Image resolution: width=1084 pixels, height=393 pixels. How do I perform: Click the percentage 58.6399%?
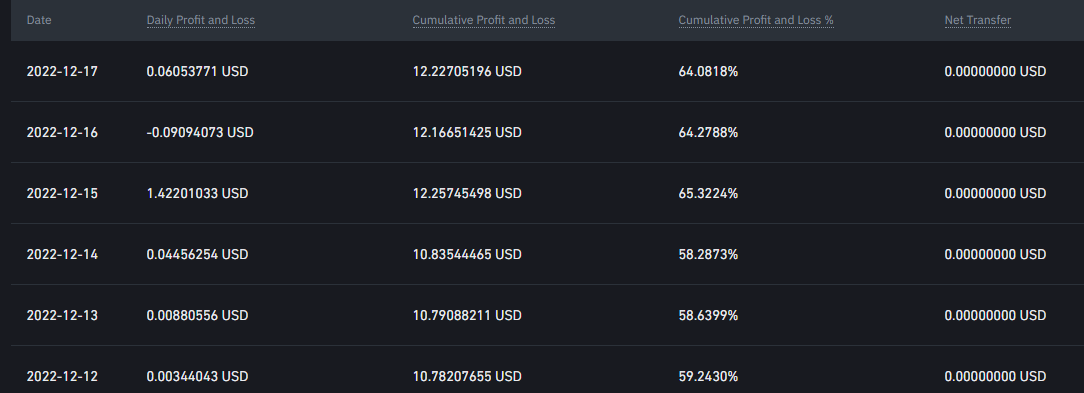(x=708, y=316)
